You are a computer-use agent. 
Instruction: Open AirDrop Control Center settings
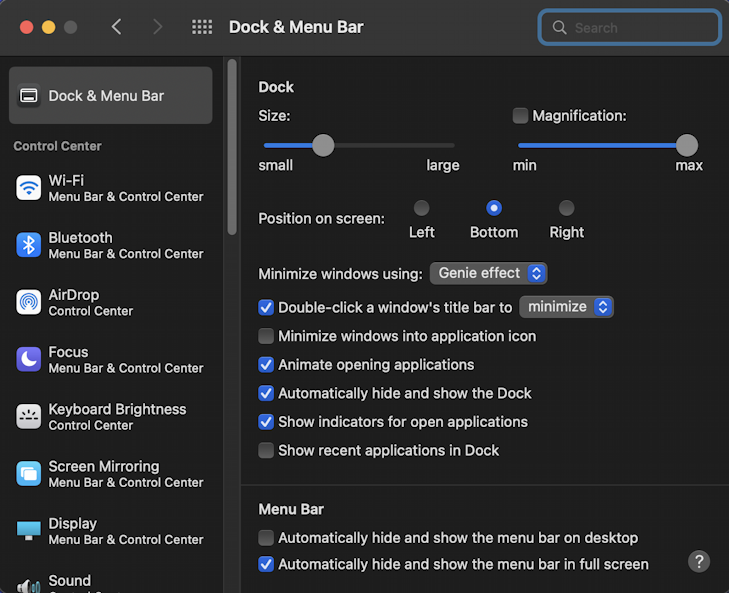[111, 302]
